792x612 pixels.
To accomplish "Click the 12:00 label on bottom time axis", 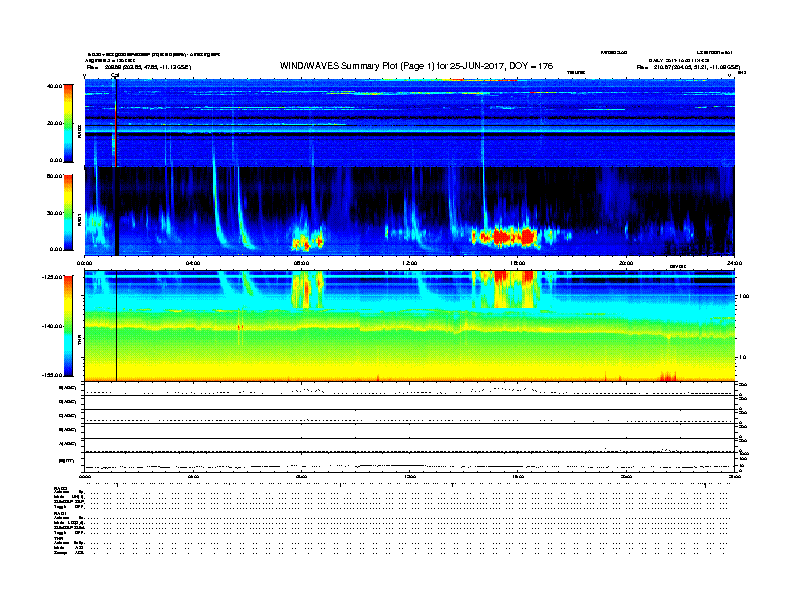I will point(410,476).
